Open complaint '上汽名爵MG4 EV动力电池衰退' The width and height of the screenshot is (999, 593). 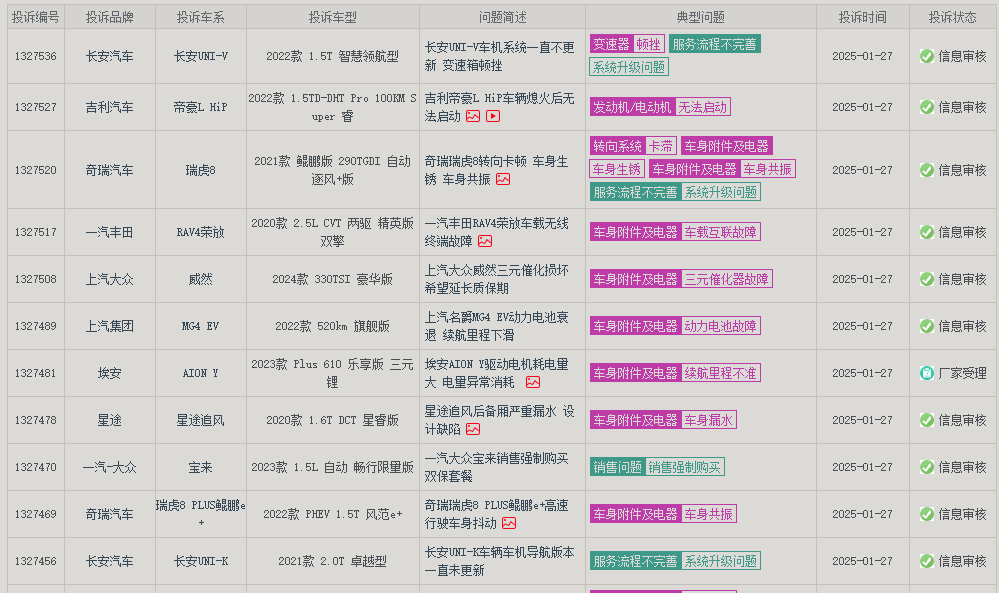click(x=497, y=326)
